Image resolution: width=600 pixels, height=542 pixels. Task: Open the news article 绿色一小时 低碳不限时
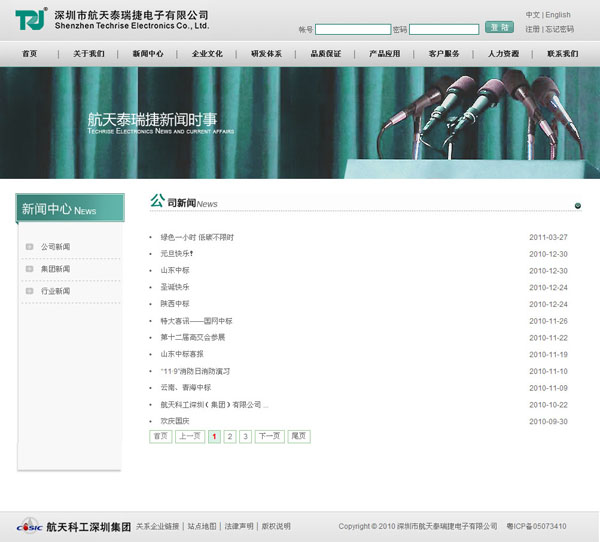tap(197, 237)
